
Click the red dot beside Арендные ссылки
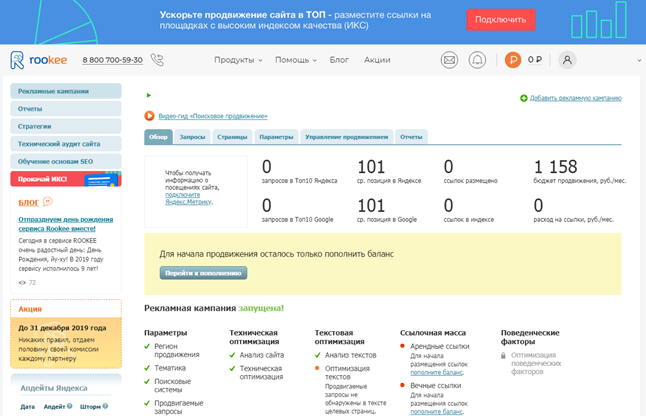pyautogui.click(x=403, y=346)
